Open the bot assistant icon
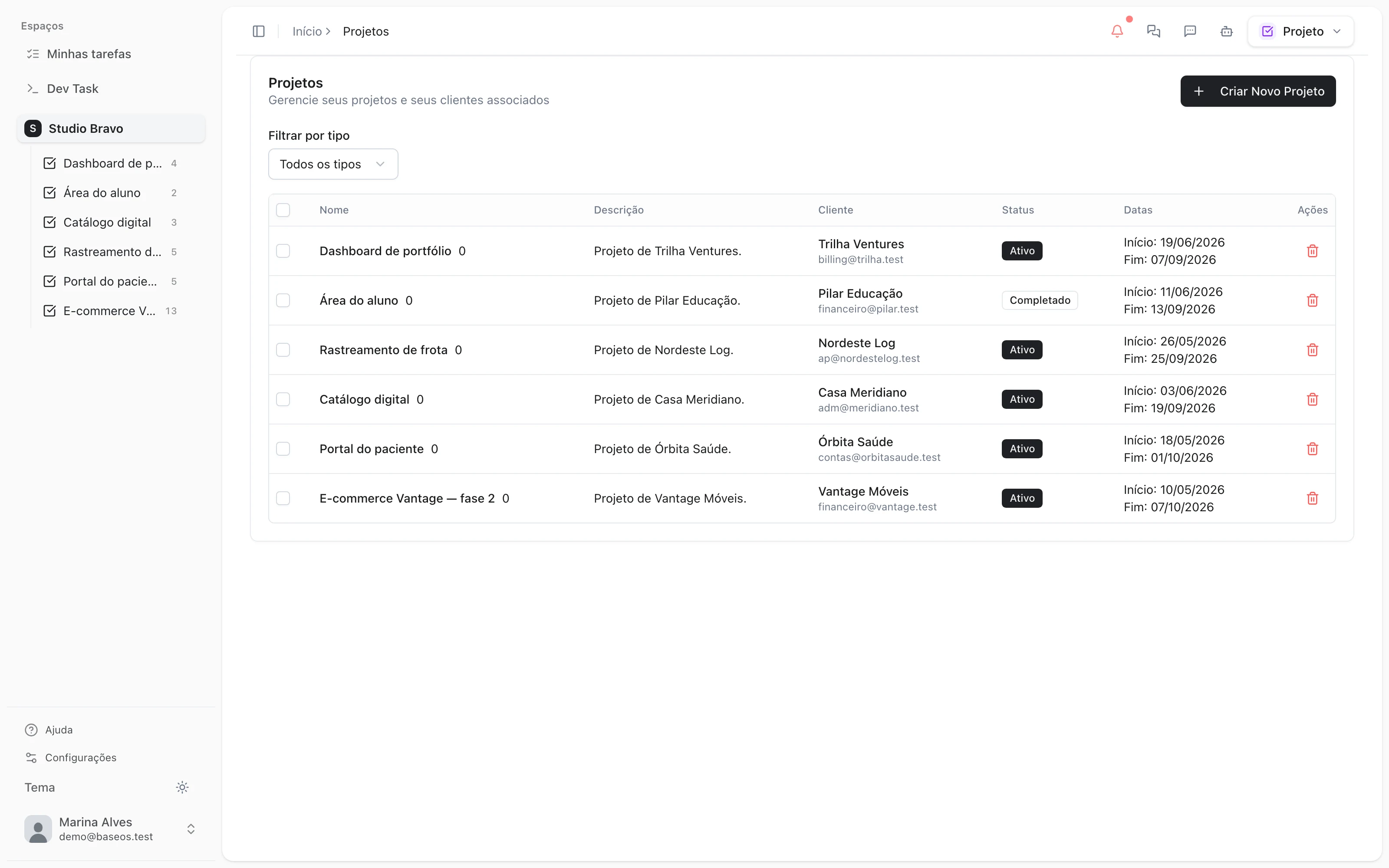The image size is (1389, 868). tap(1227, 31)
